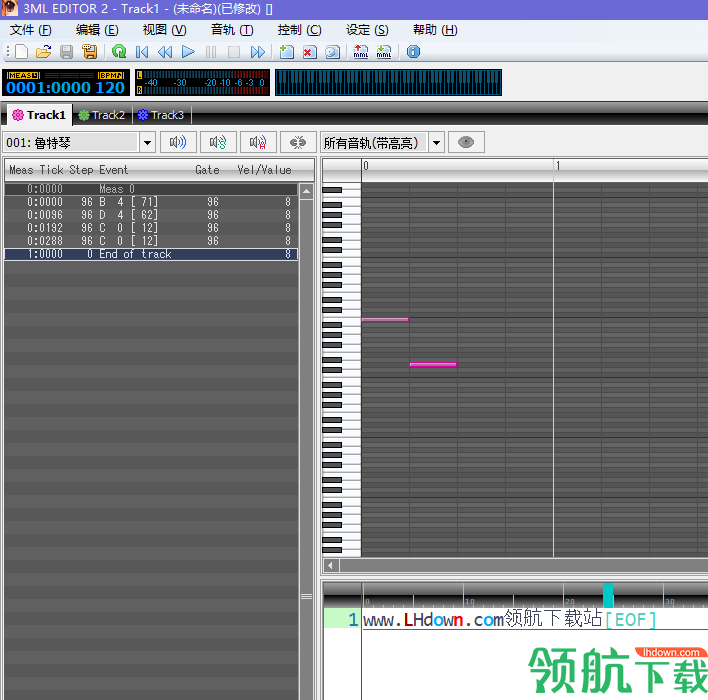Delete the track with the red X icon

pos(309,52)
